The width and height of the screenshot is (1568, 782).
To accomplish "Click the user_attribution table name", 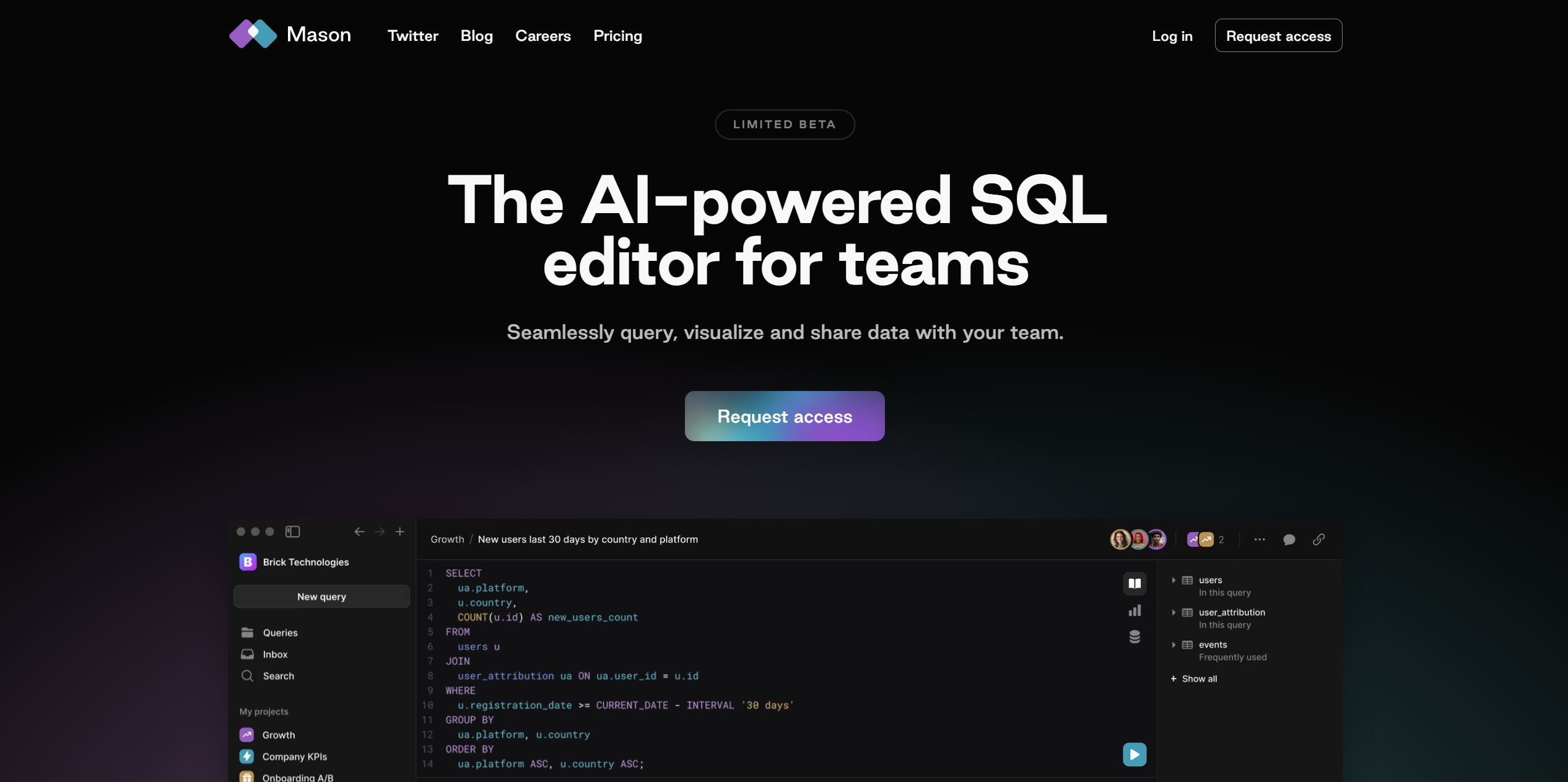I will 1232,612.
